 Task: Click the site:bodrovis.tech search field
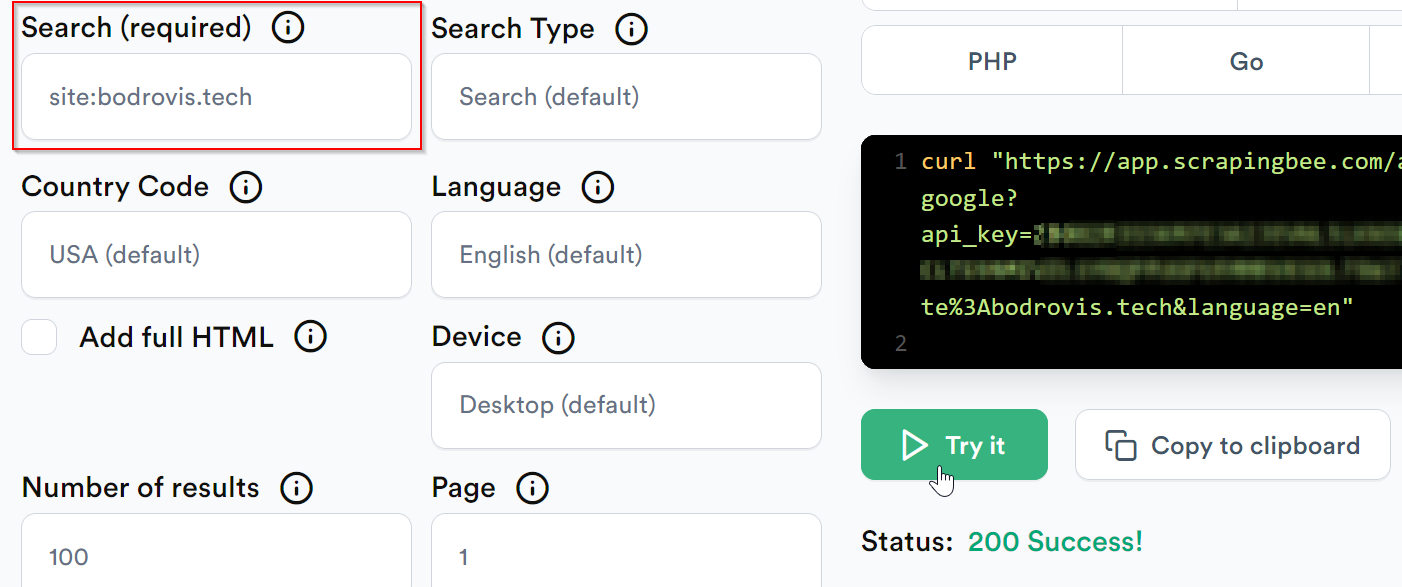216,96
